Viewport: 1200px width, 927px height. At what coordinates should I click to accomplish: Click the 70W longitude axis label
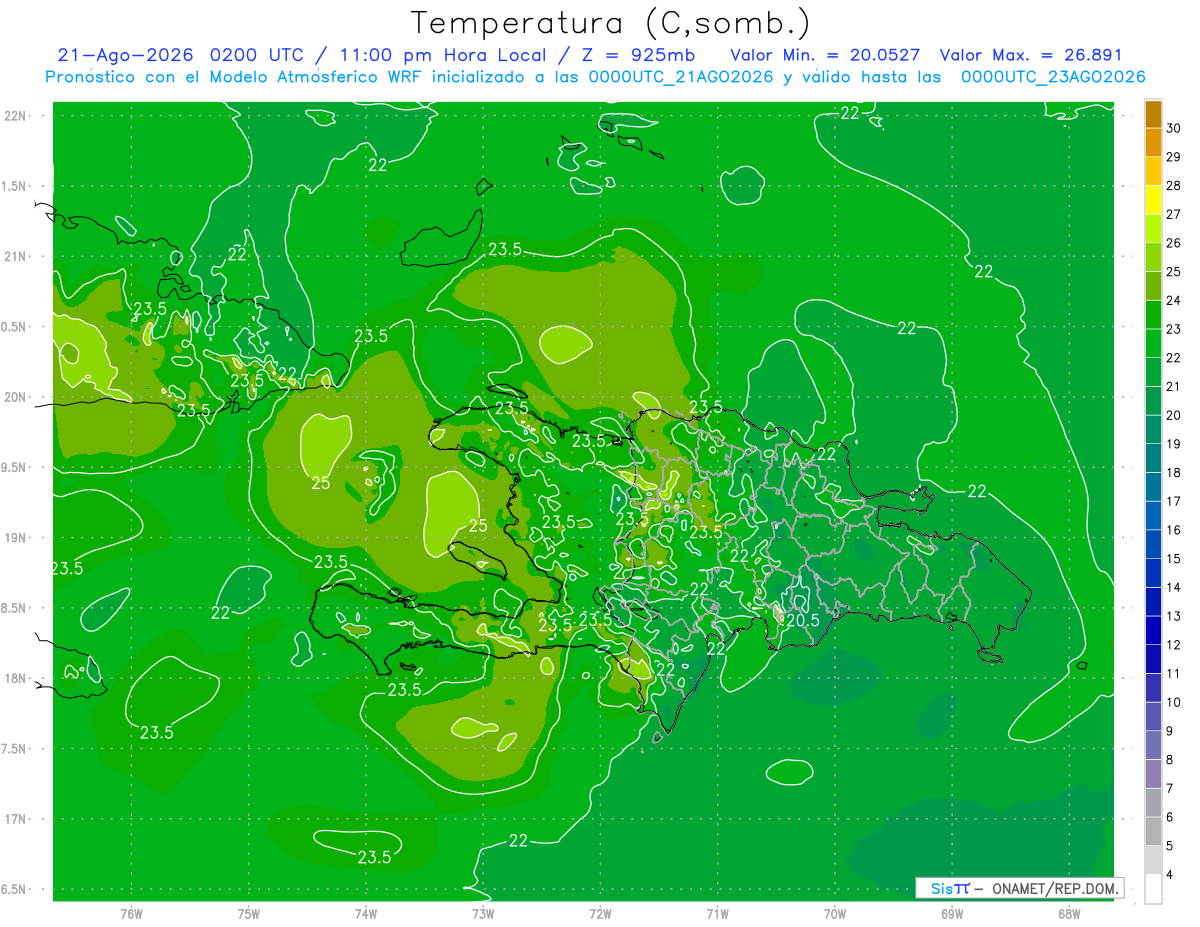834,914
